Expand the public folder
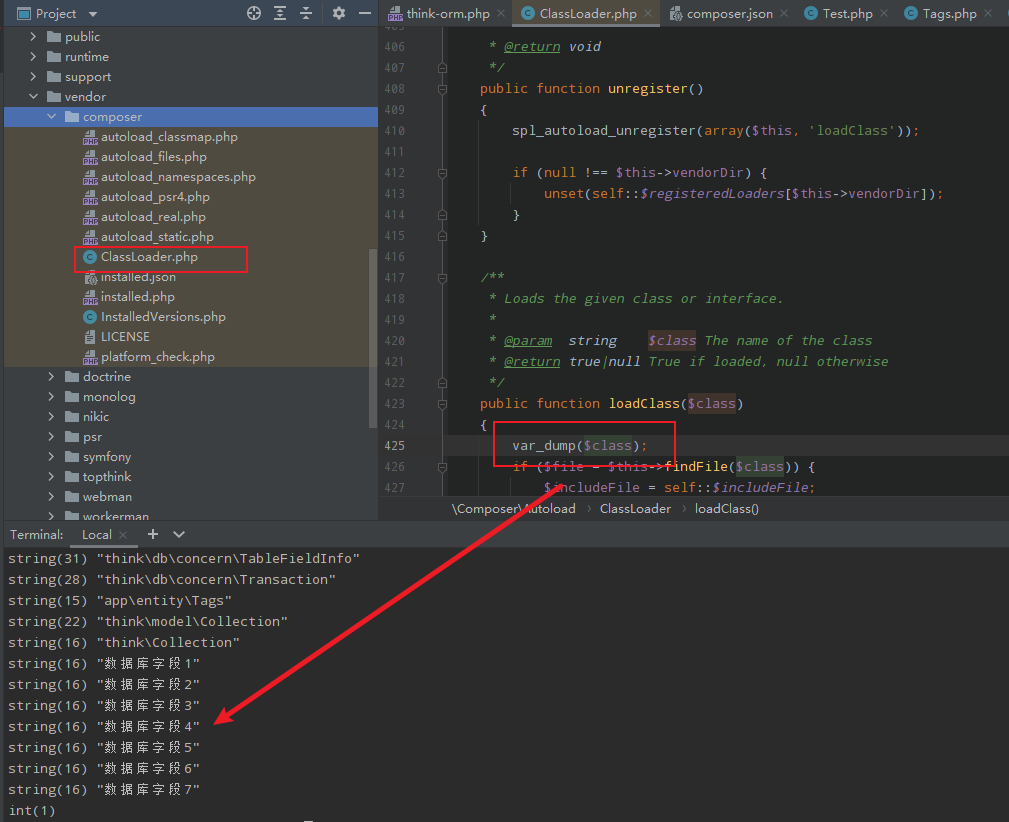 (33, 37)
